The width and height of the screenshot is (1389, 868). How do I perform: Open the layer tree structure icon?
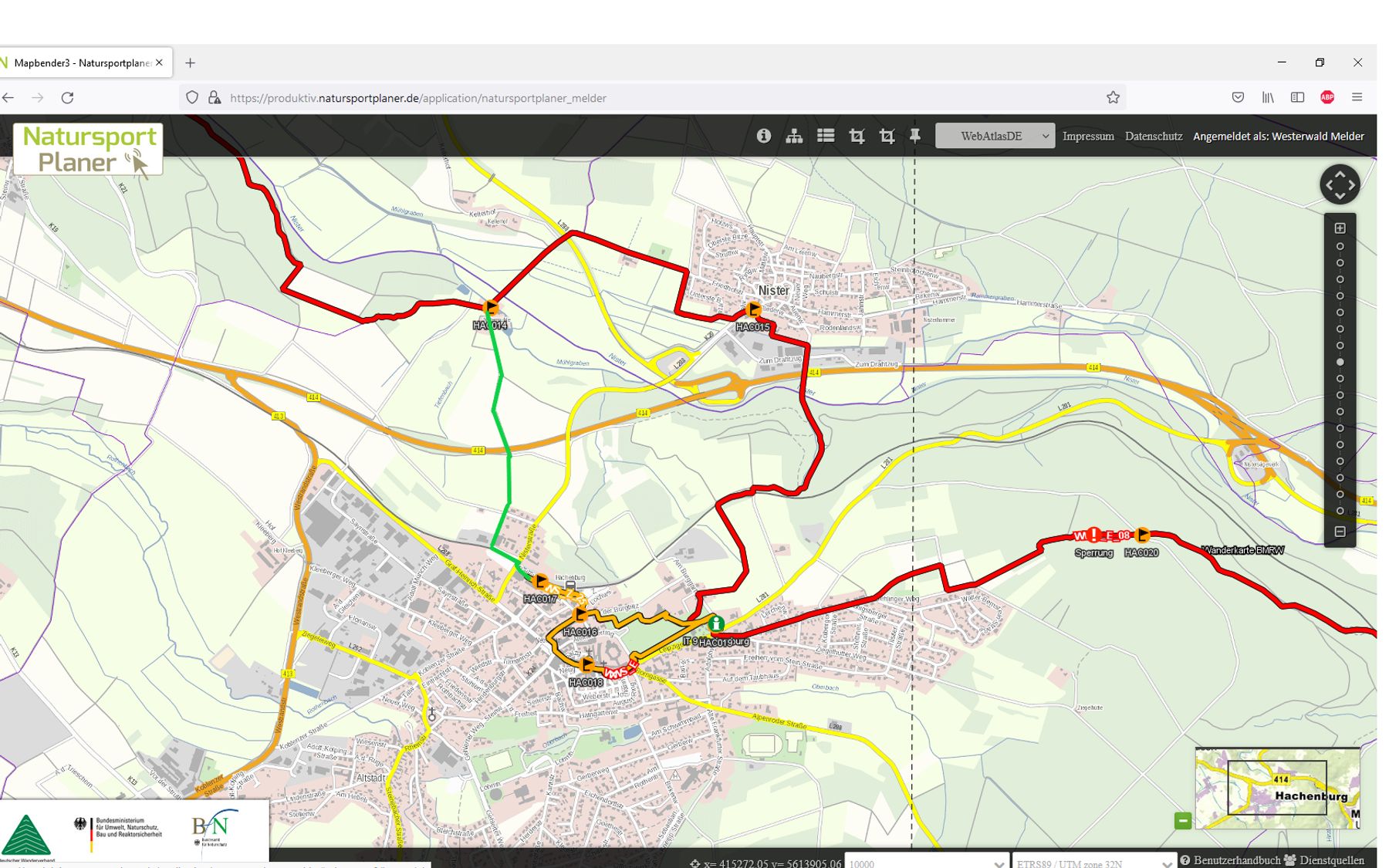pyautogui.click(x=793, y=136)
